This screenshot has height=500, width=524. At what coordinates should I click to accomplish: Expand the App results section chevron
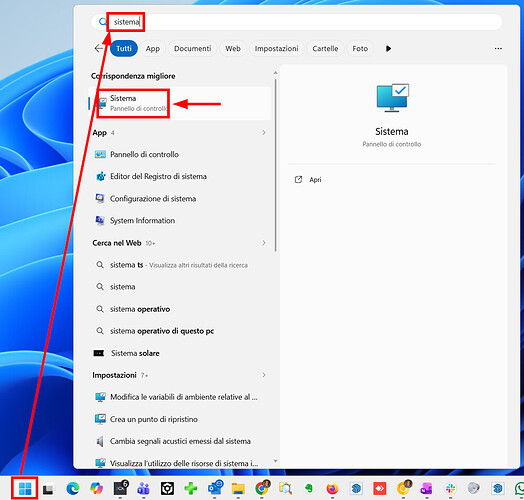click(x=264, y=133)
